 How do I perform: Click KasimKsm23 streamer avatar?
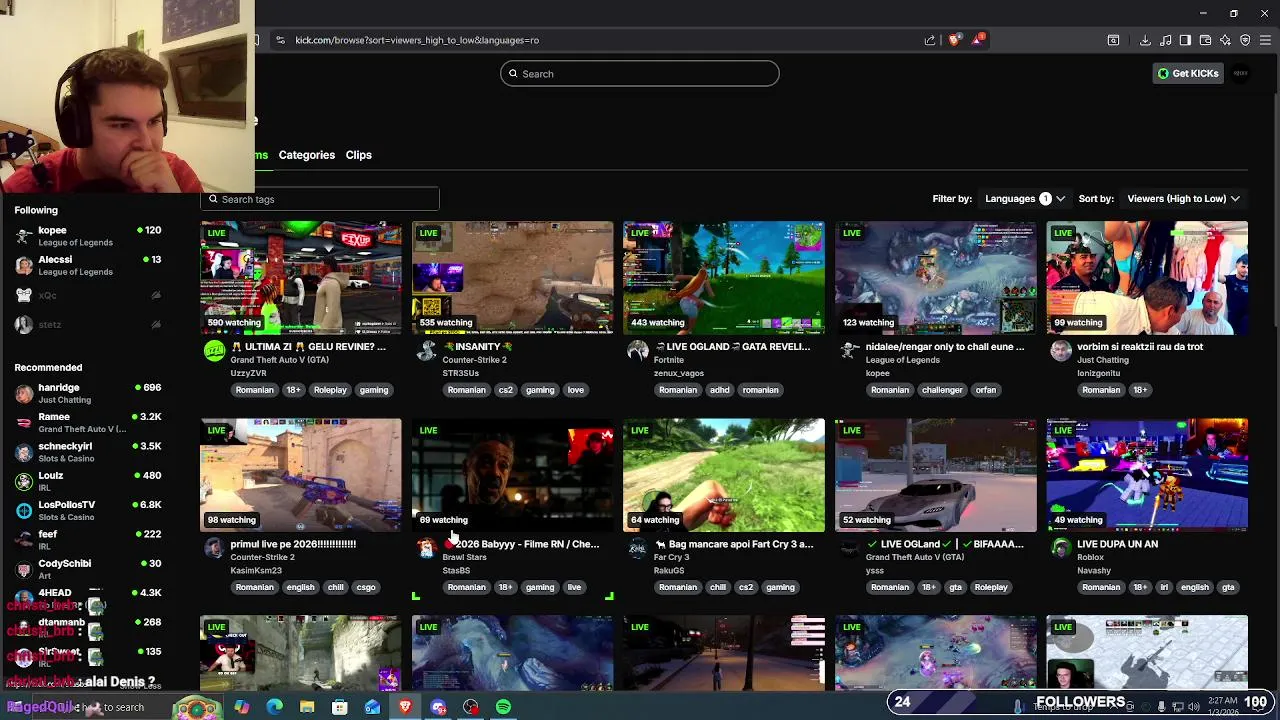pyautogui.click(x=214, y=547)
